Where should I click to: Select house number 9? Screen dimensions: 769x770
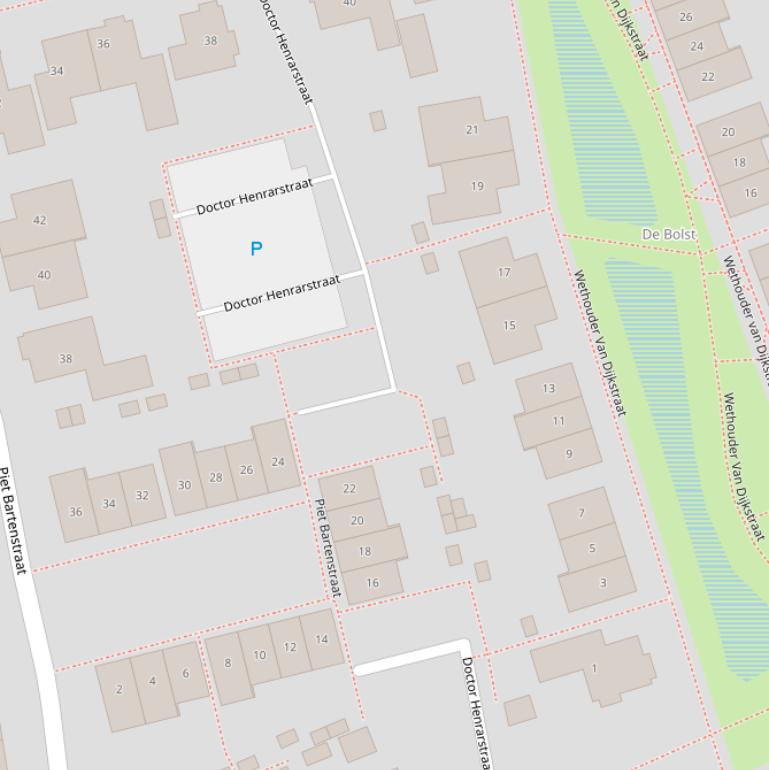[x=569, y=453]
